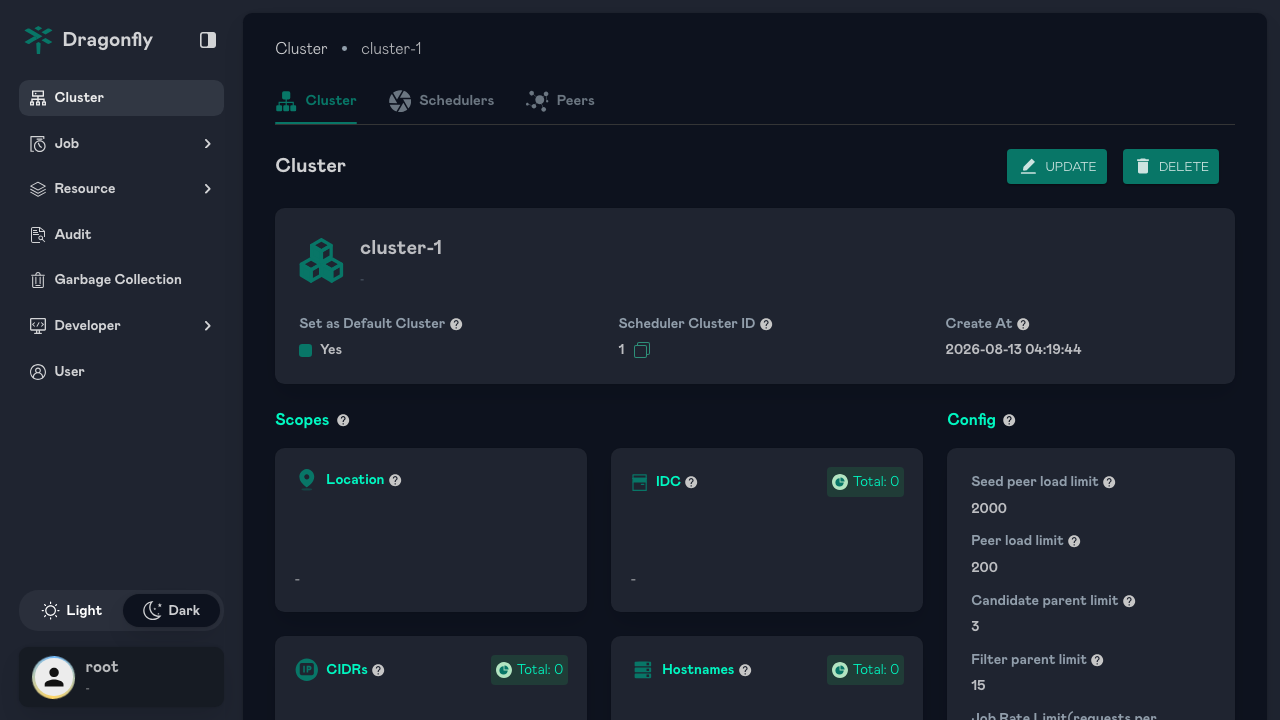Click the Peer load limit value 200
1280x720 pixels.
coord(985,567)
